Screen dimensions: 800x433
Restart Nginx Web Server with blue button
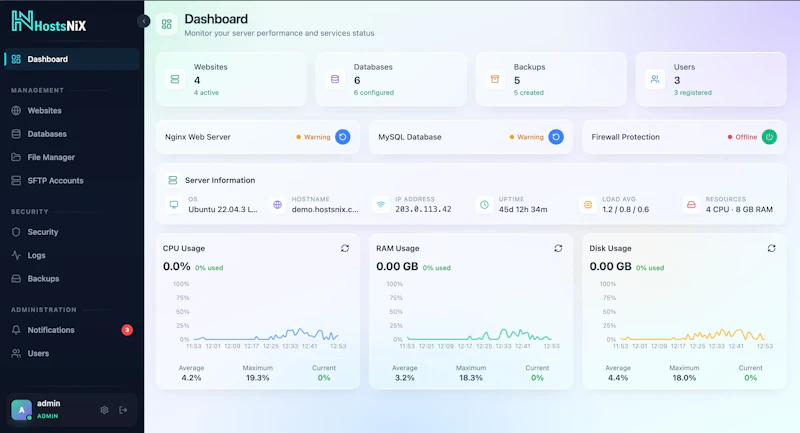[343, 137]
